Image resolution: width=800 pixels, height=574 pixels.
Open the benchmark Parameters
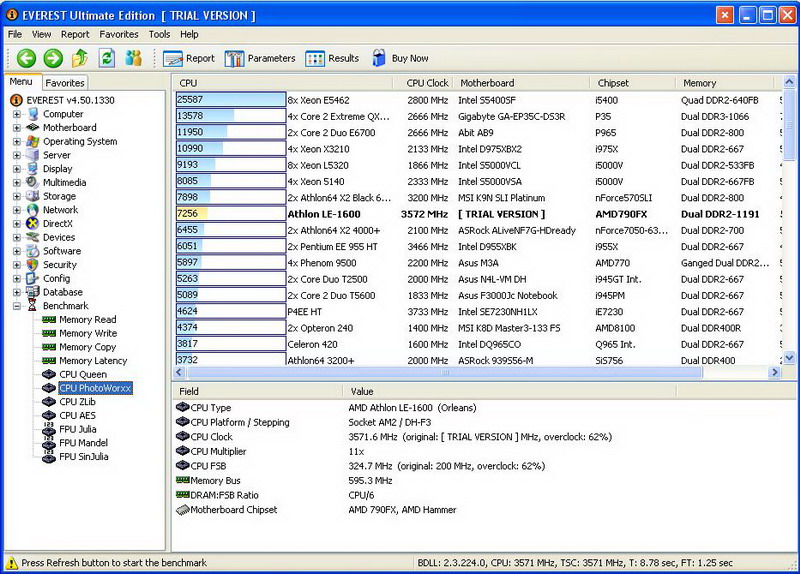click(x=260, y=59)
